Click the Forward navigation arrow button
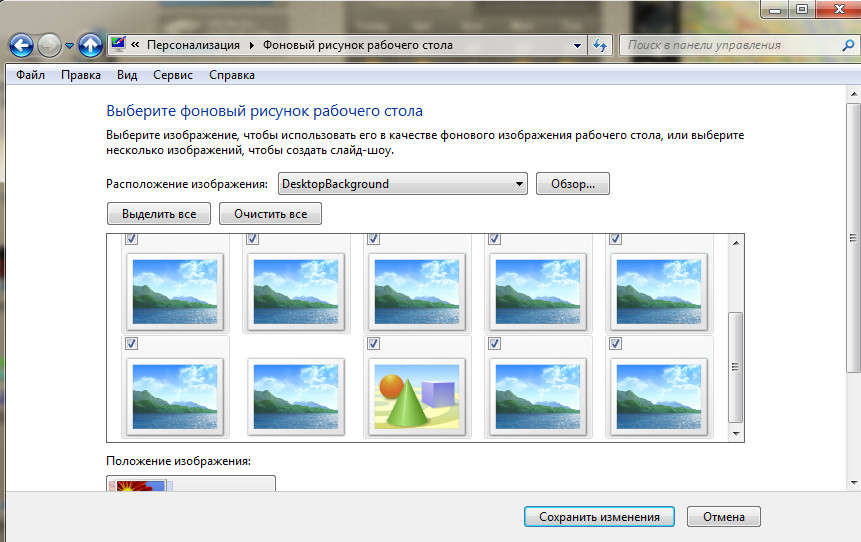The height and width of the screenshot is (542, 861). point(49,45)
